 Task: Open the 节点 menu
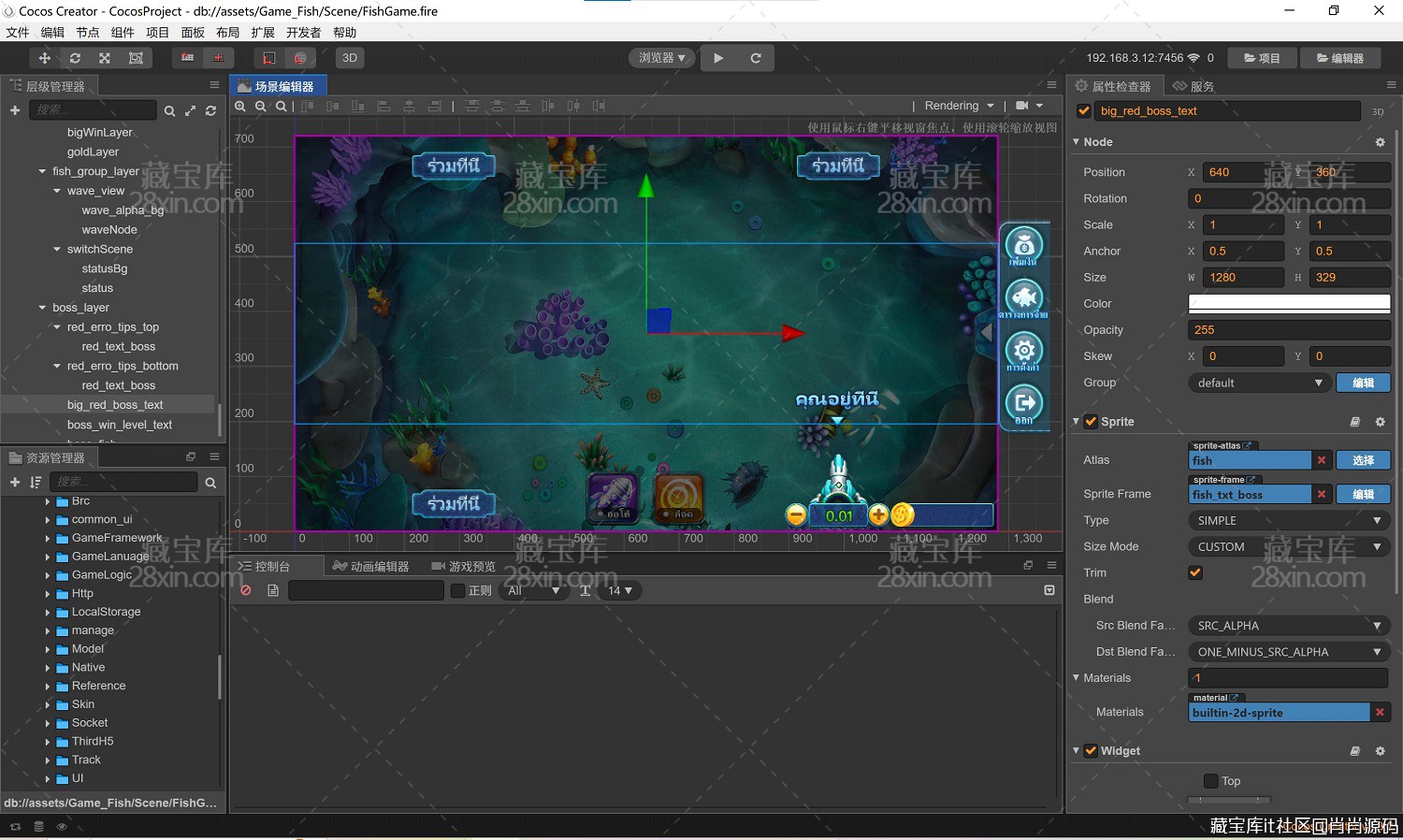[88, 33]
